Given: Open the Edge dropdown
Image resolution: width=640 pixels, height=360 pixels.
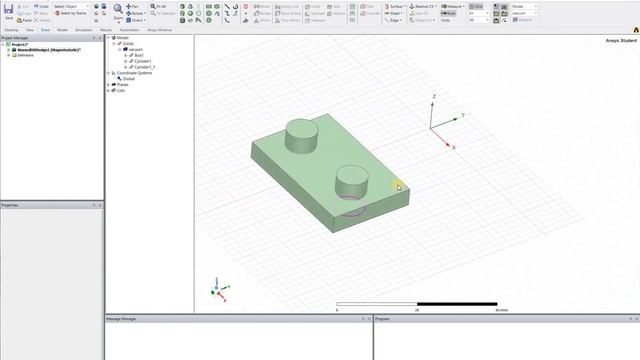Looking at the screenshot, I should (393, 20).
